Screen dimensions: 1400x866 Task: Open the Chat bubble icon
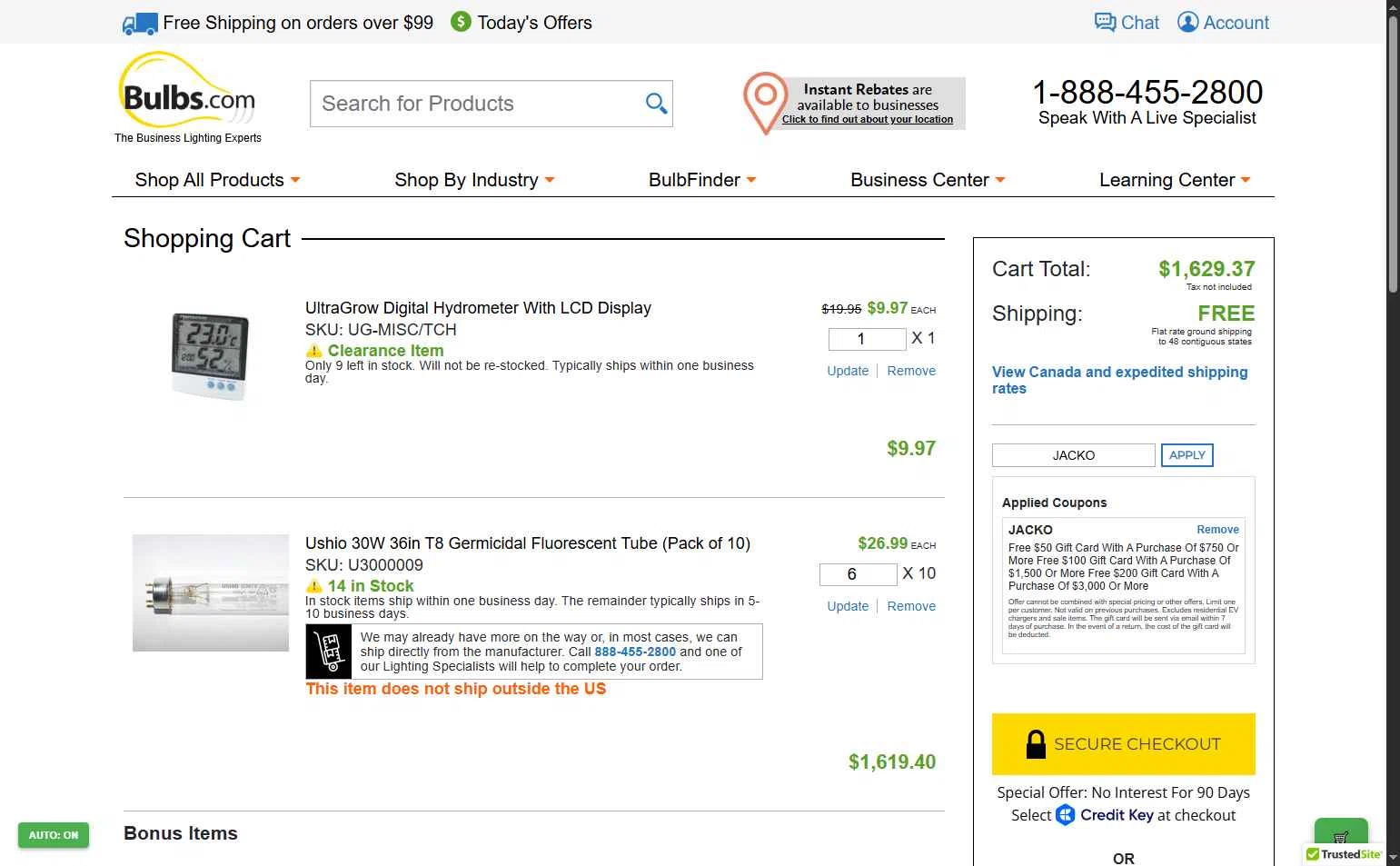tap(1105, 22)
